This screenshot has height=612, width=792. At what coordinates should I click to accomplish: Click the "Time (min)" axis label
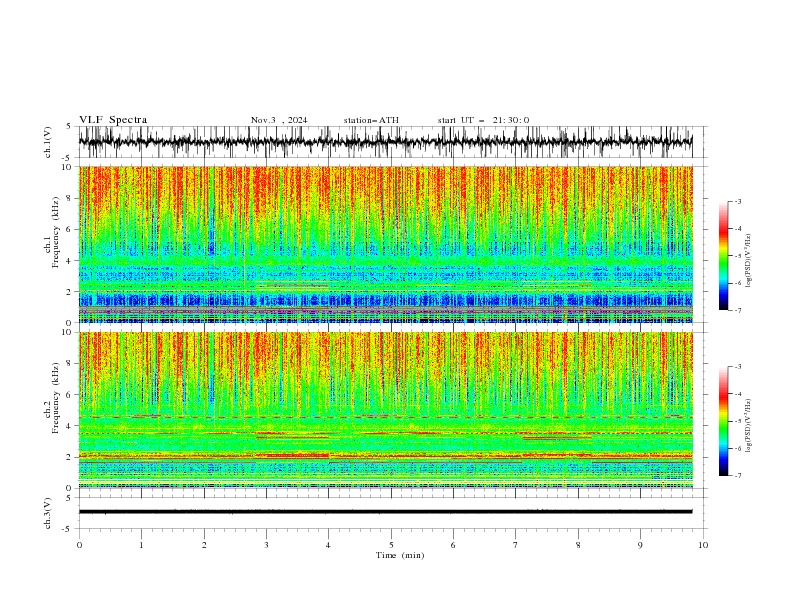click(x=400, y=555)
